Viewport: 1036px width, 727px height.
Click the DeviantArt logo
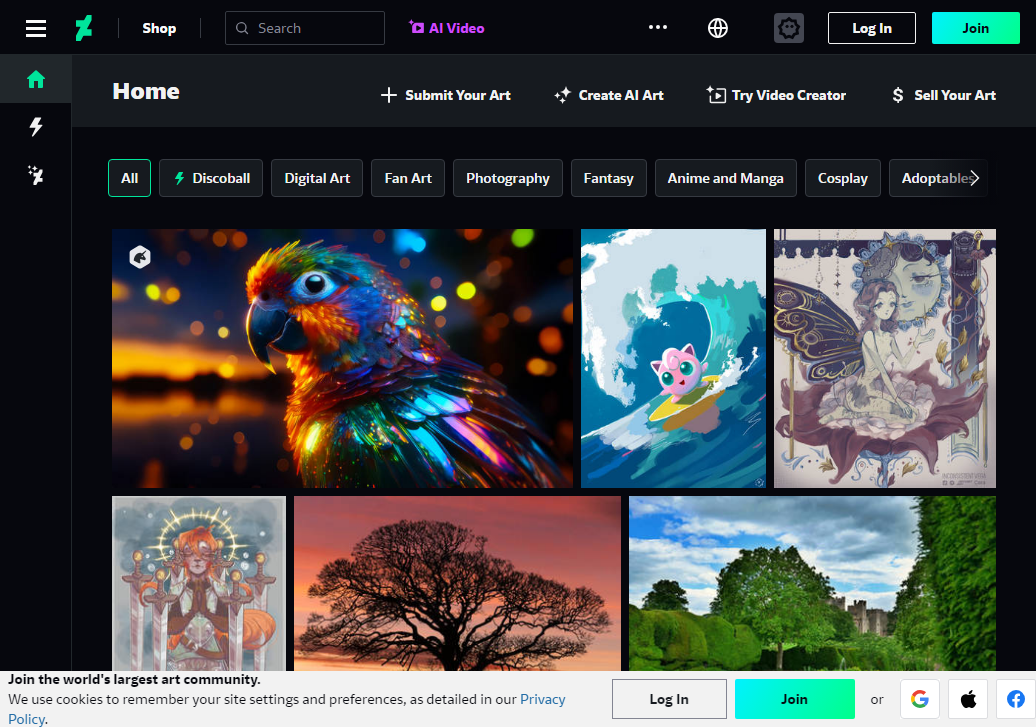pos(84,28)
